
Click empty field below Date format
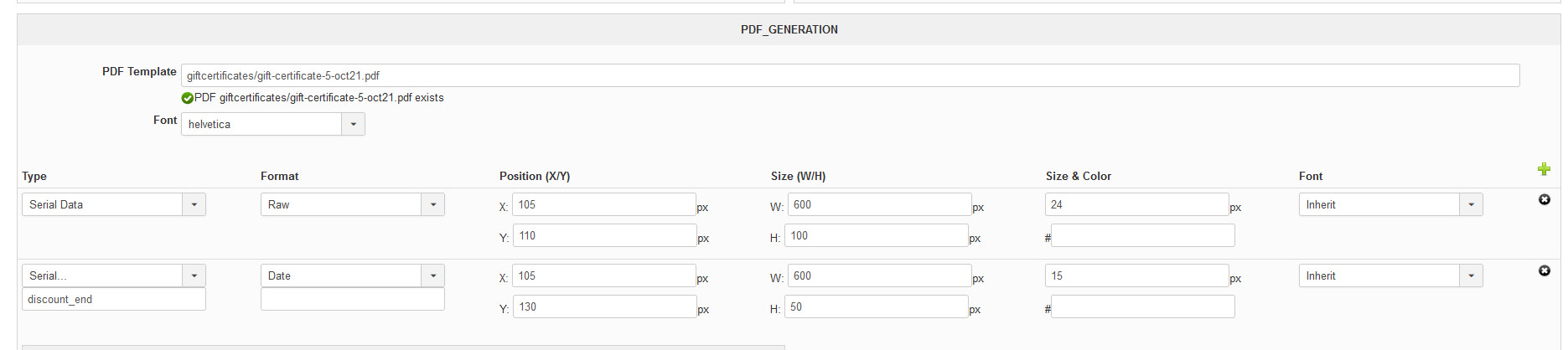pos(352,299)
